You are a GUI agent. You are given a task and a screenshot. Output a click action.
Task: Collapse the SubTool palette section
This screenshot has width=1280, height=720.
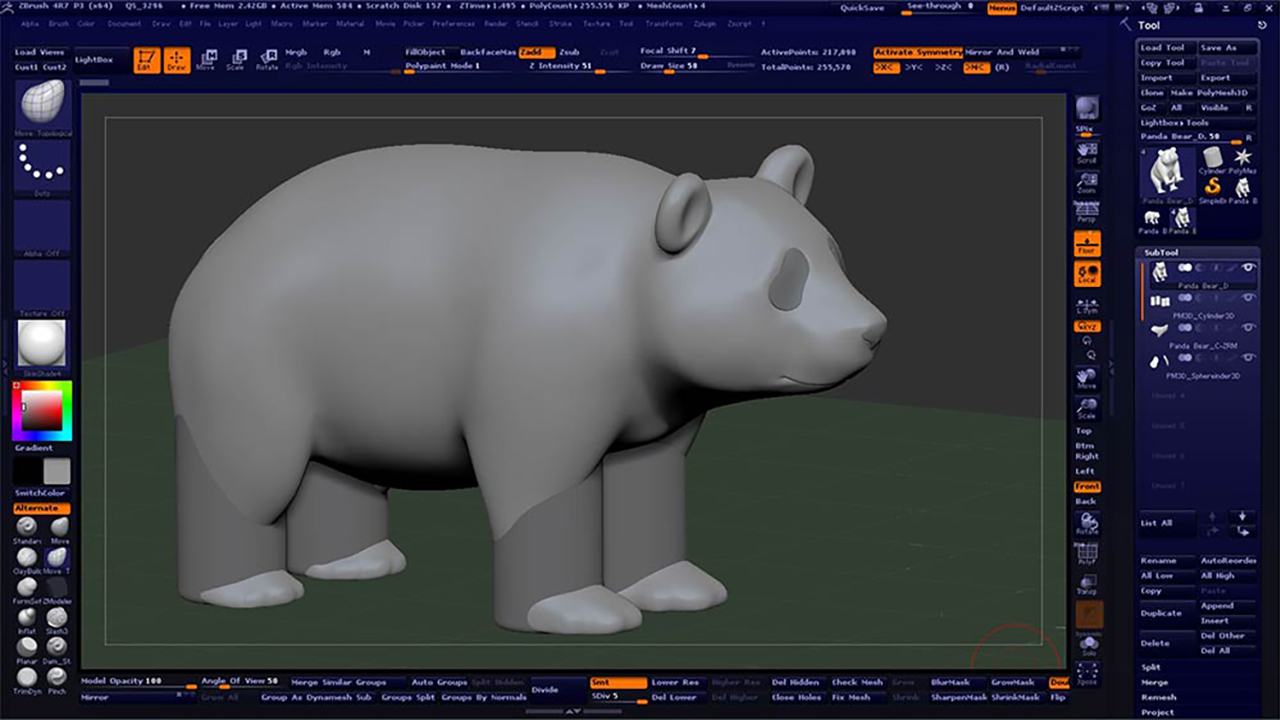click(1162, 252)
